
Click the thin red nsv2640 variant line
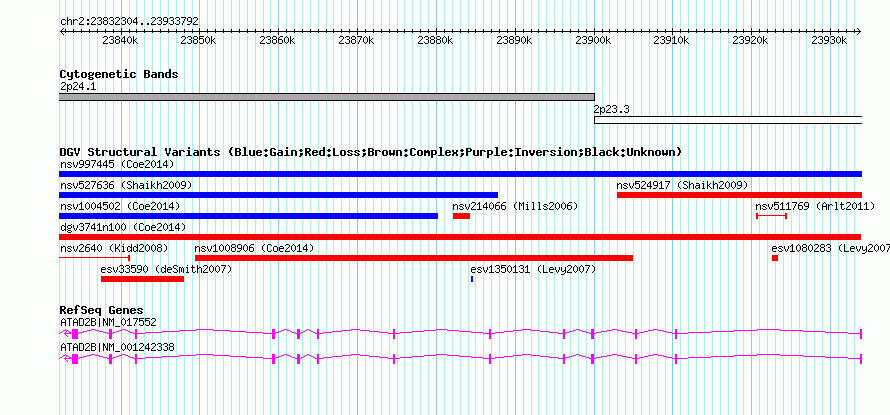tap(95, 258)
